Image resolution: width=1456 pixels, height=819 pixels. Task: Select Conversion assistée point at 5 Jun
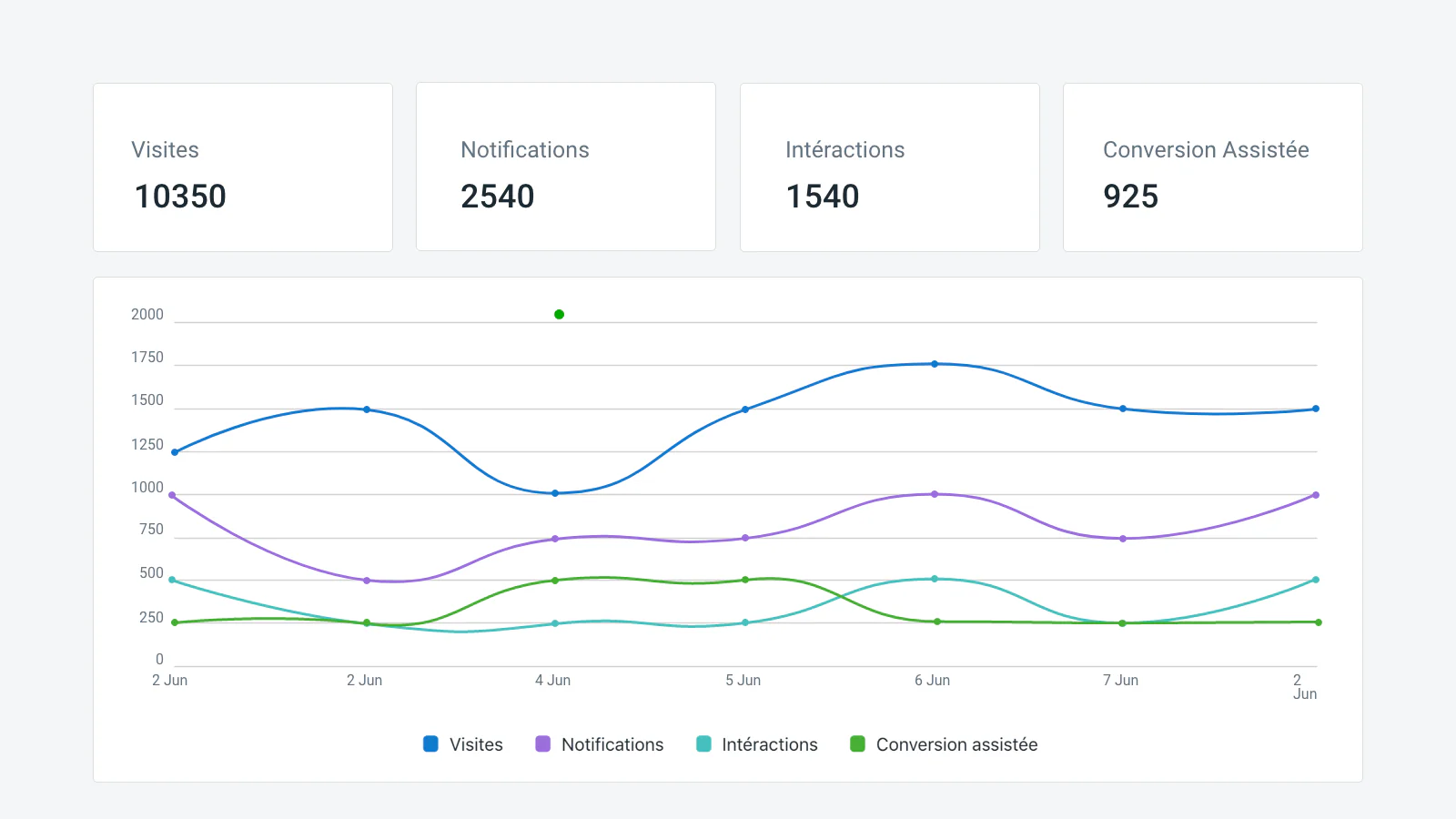pyautogui.click(x=745, y=580)
